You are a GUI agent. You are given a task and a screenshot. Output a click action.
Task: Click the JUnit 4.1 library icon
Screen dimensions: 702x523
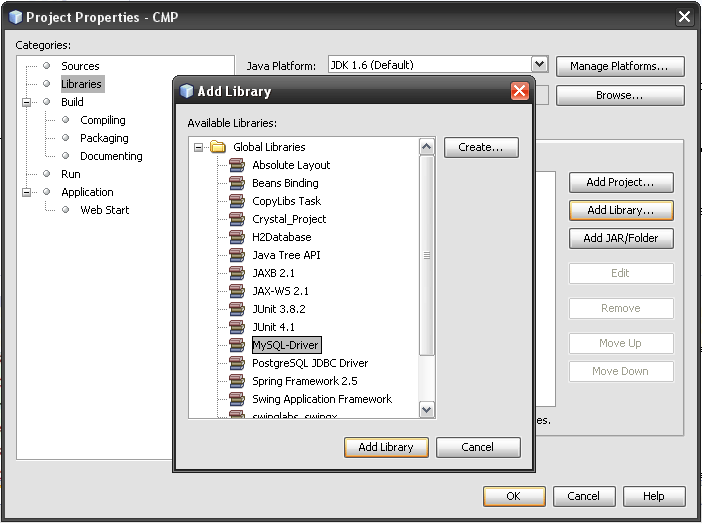[x=237, y=327]
